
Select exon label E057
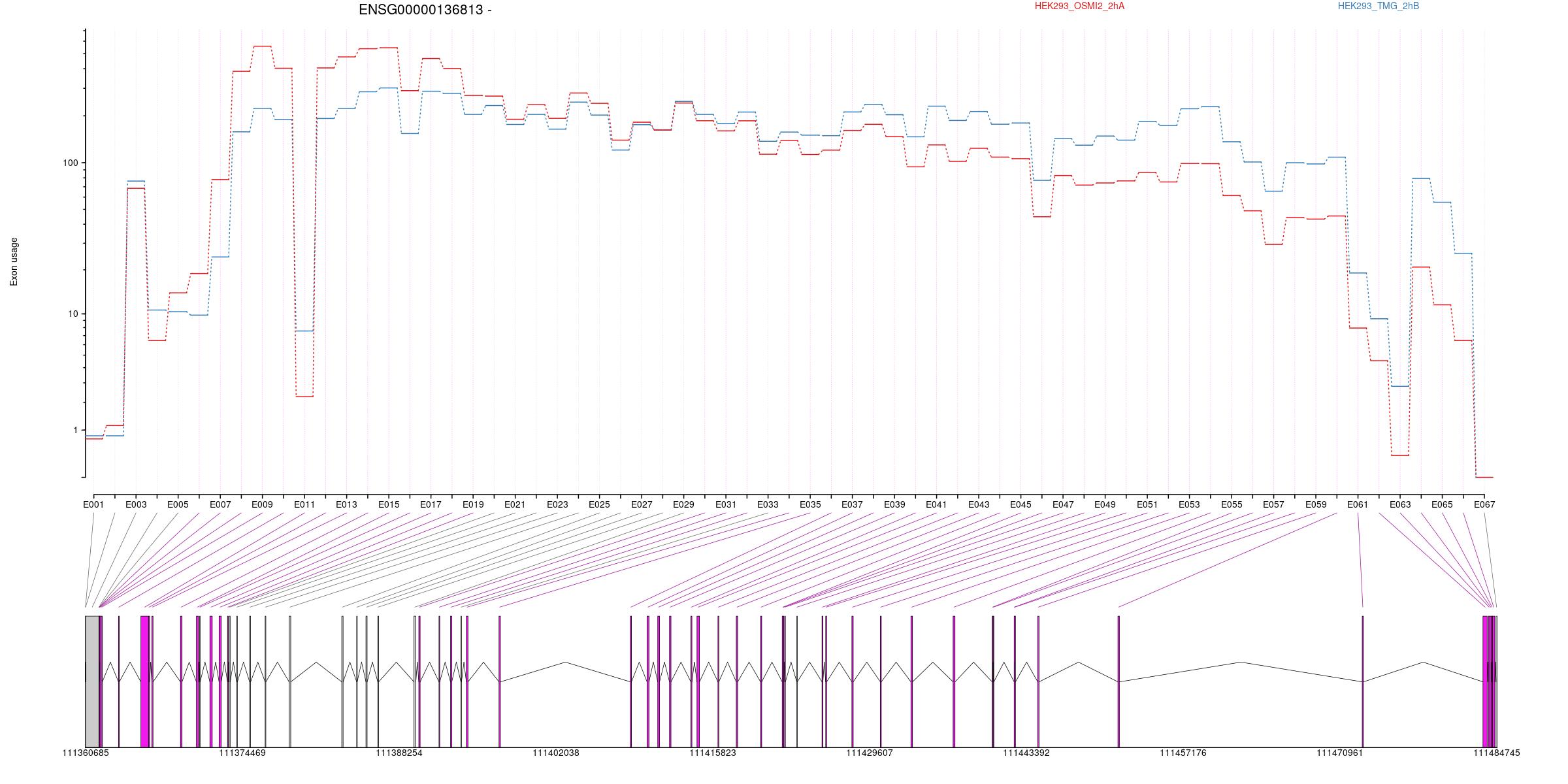1273,504
